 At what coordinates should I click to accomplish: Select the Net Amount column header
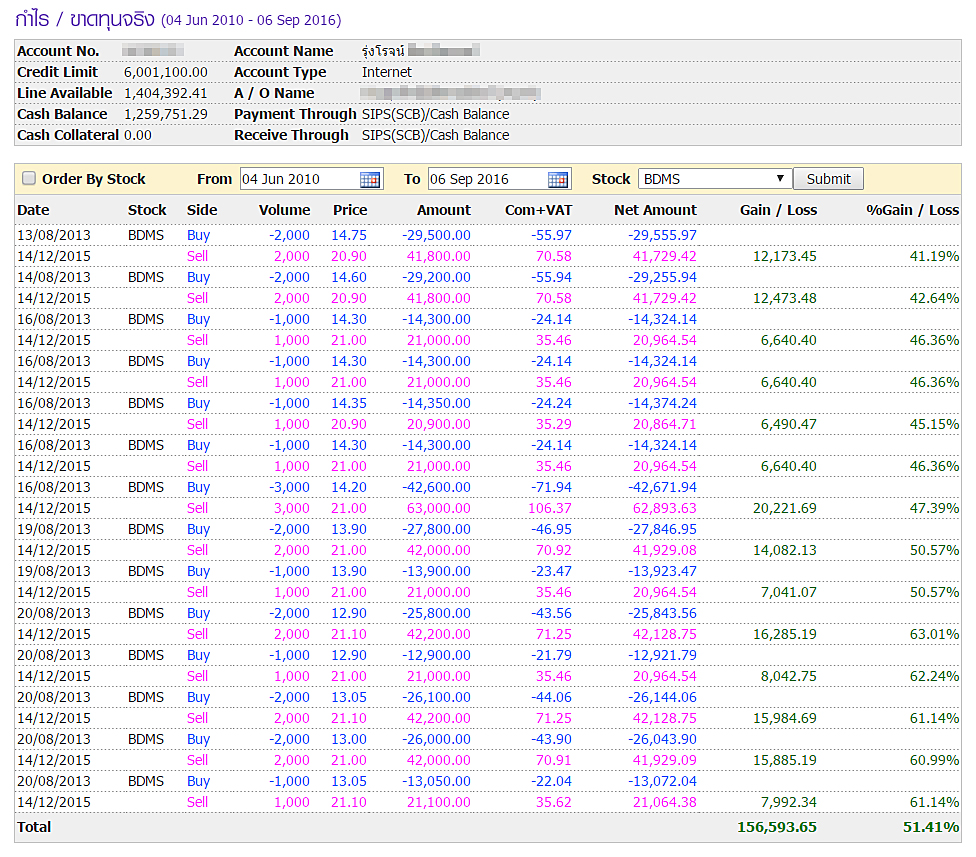pyautogui.click(x=655, y=210)
